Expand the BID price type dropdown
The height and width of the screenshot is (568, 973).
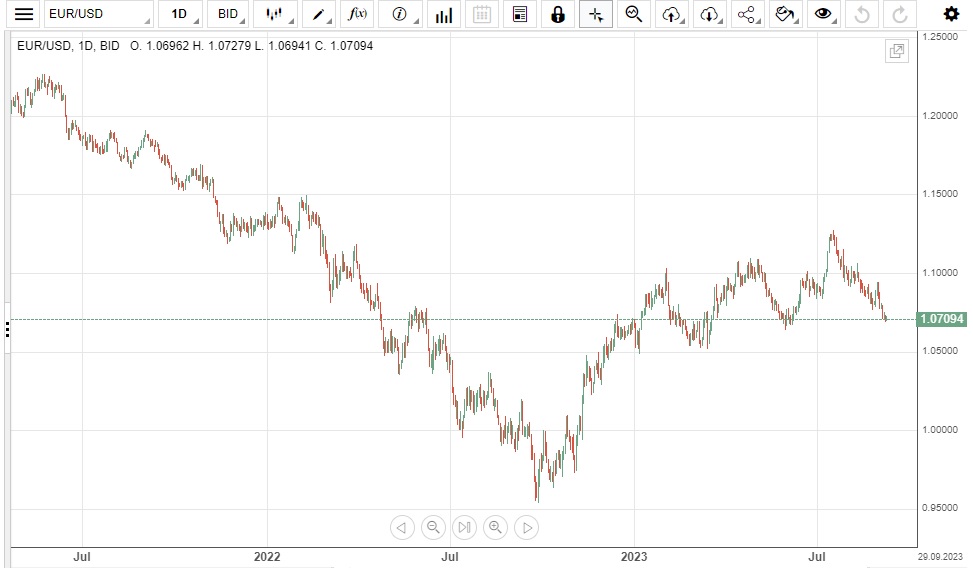pos(230,14)
